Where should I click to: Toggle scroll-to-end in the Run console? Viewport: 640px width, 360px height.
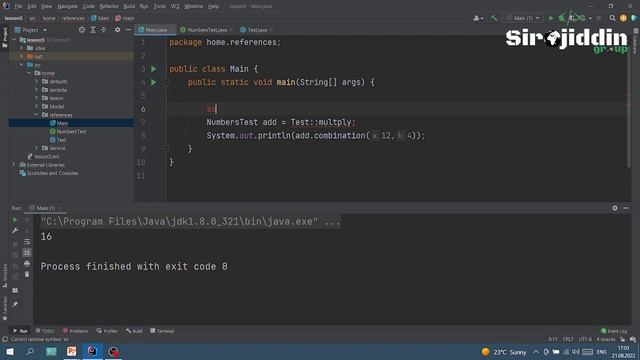[x=27, y=253]
